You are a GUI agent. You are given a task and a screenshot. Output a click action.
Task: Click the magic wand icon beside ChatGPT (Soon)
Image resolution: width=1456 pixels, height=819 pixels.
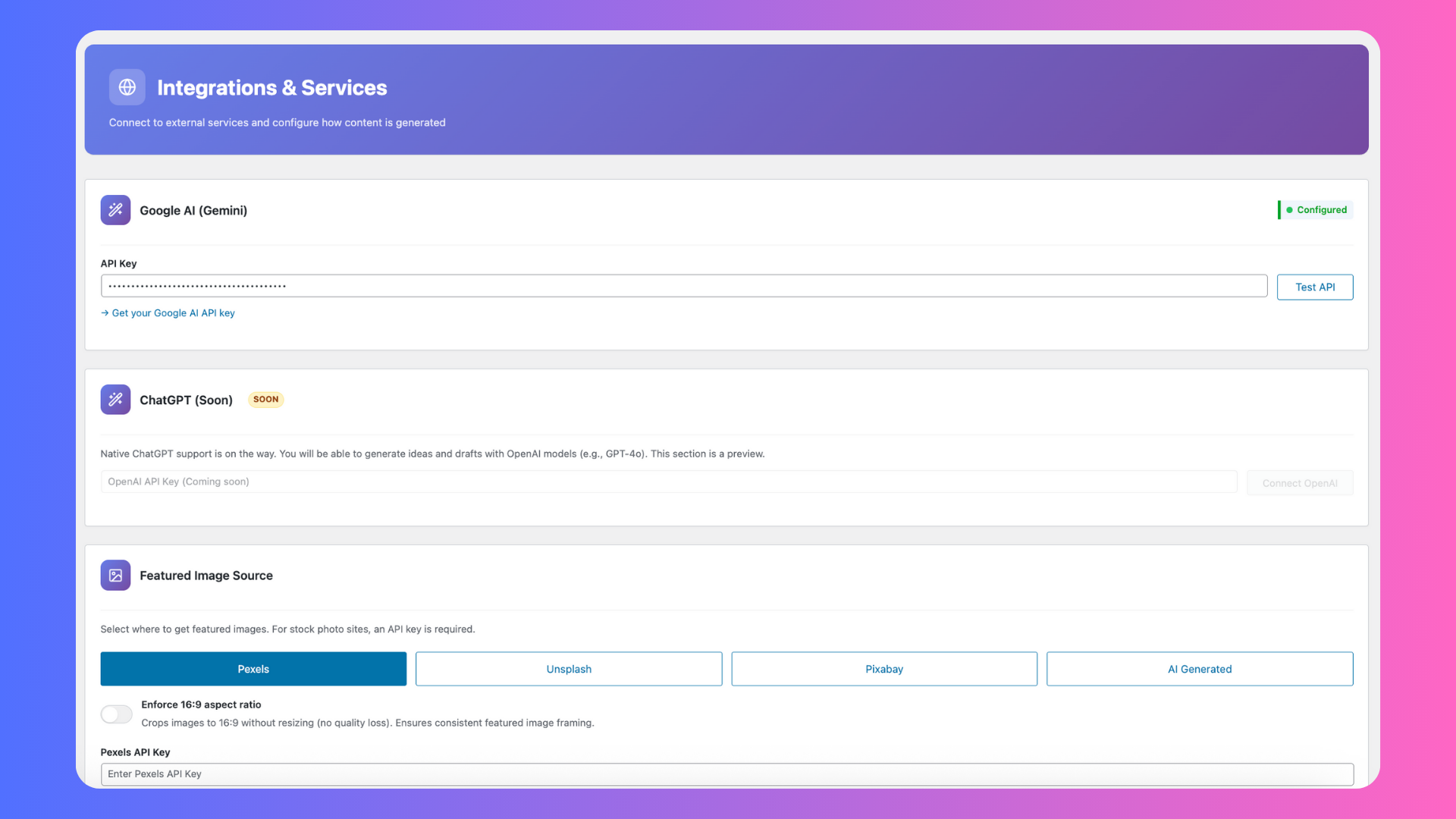[115, 400]
